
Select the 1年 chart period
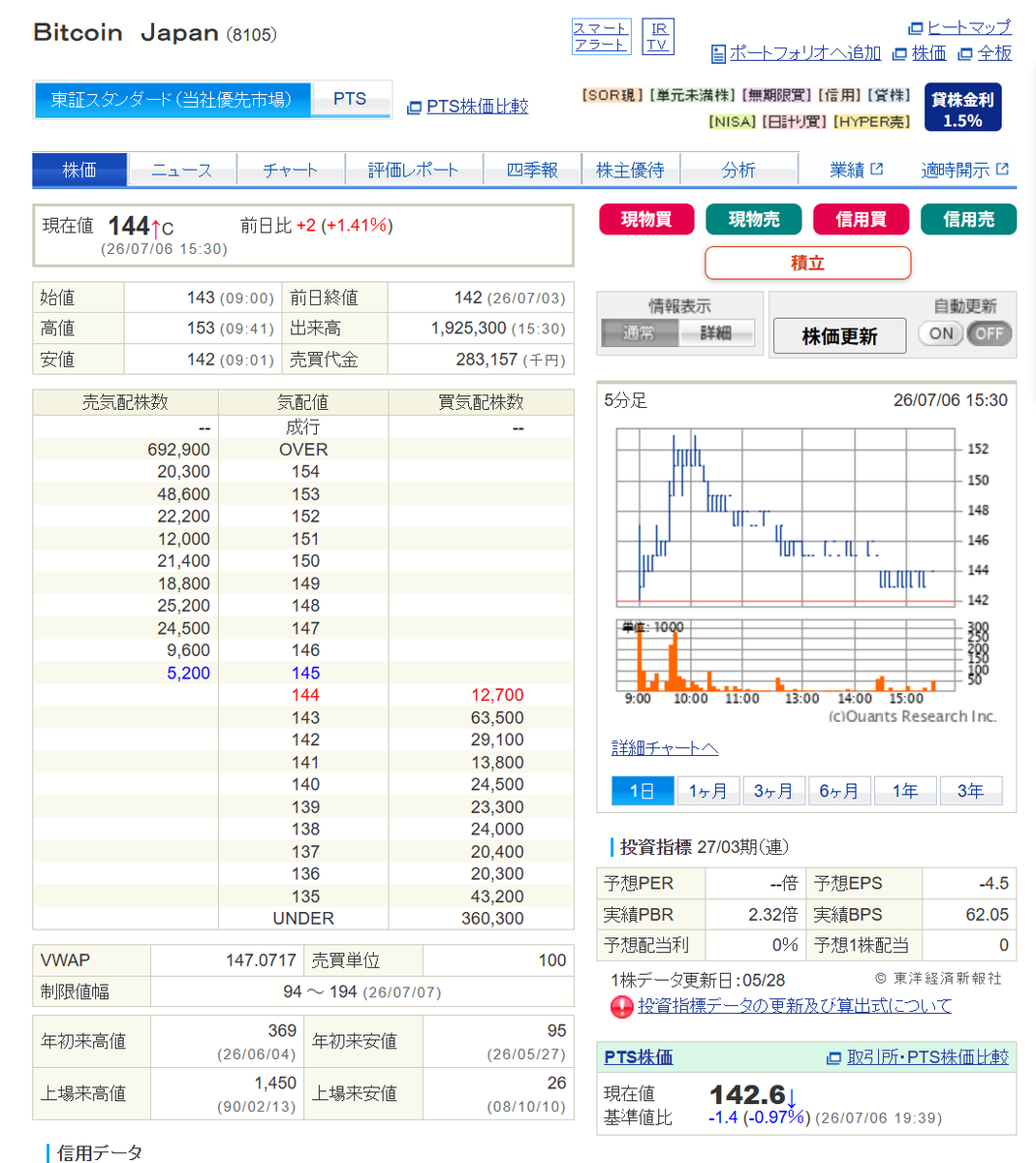click(x=905, y=791)
